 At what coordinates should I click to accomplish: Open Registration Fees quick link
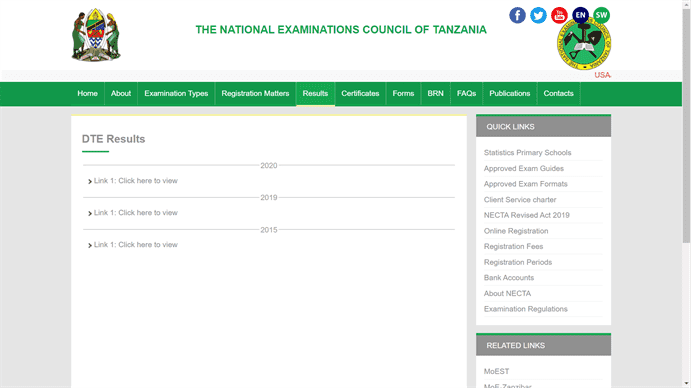click(513, 246)
